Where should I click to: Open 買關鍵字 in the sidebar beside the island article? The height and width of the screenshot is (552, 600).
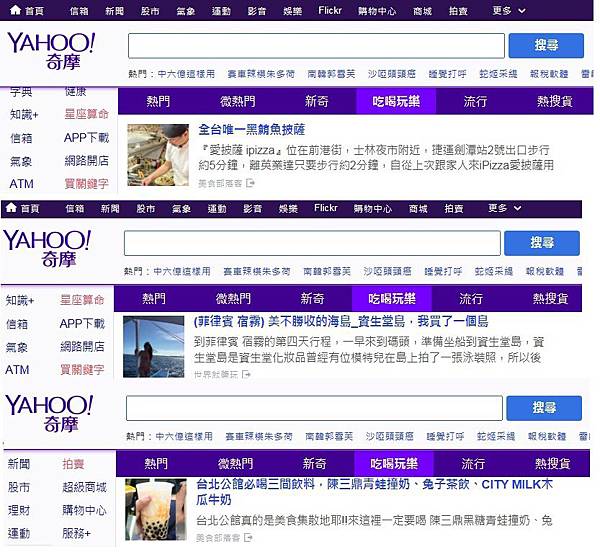point(82,370)
